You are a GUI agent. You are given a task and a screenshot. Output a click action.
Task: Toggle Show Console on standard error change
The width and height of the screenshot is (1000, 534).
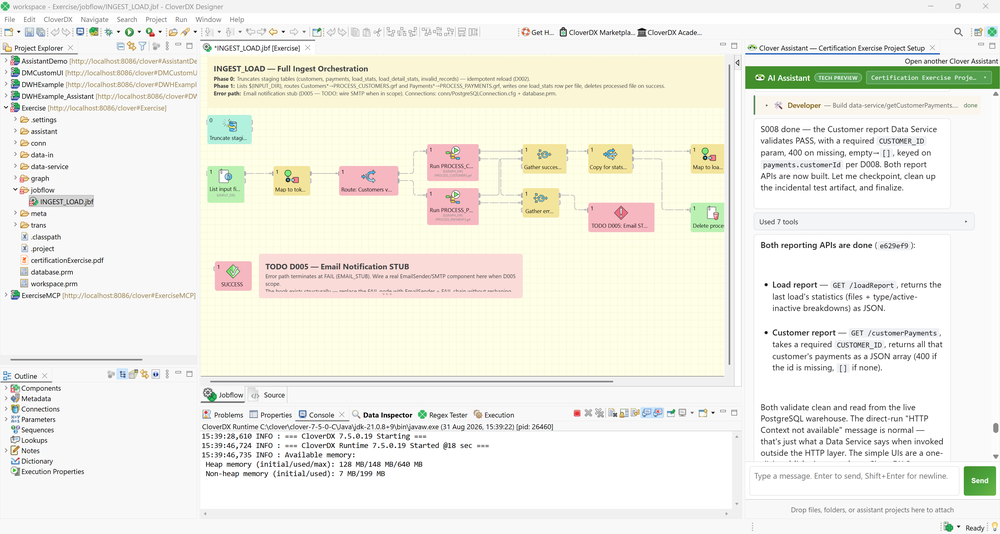point(658,413)
